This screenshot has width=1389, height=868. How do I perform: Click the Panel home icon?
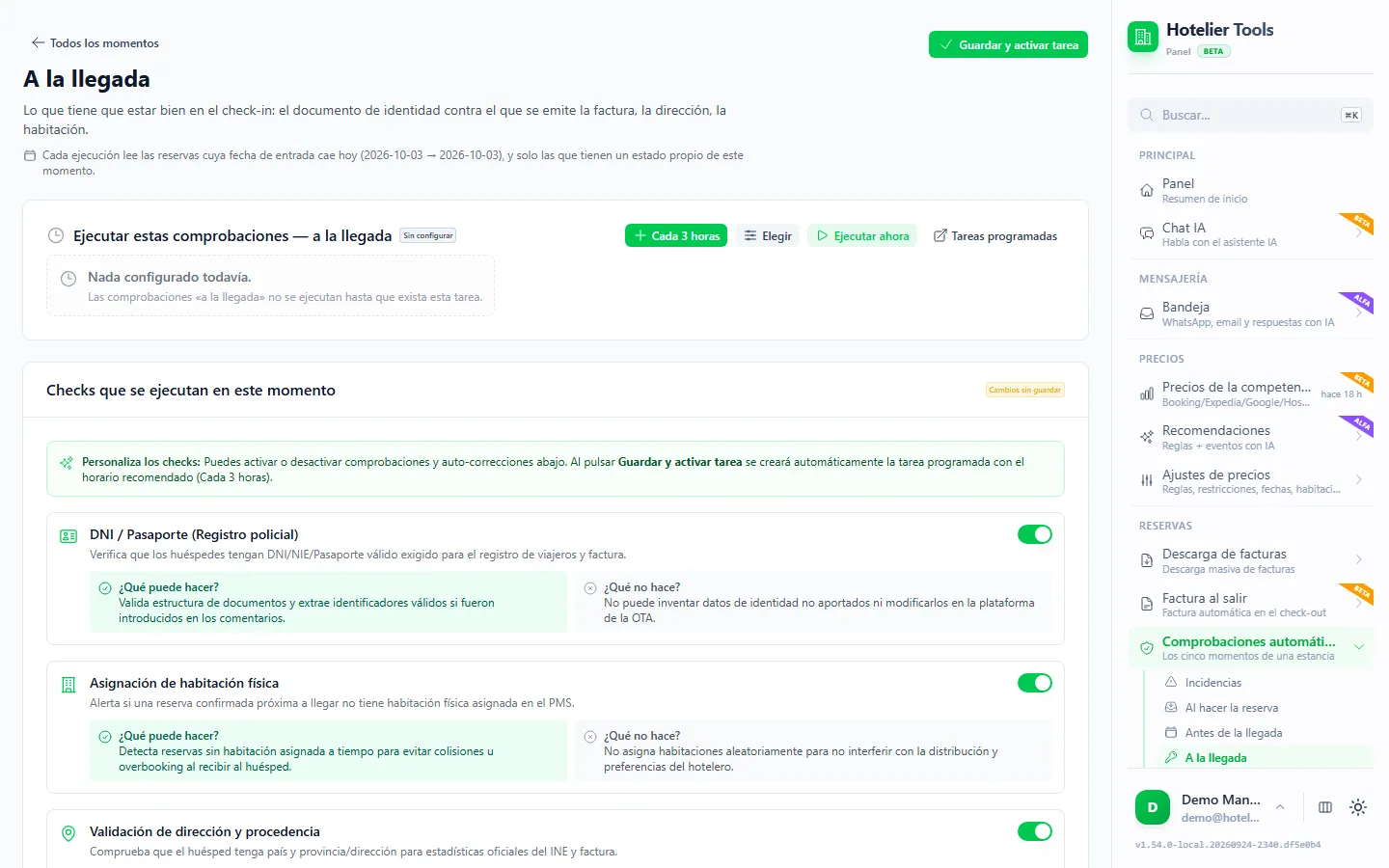(1147, 190)
